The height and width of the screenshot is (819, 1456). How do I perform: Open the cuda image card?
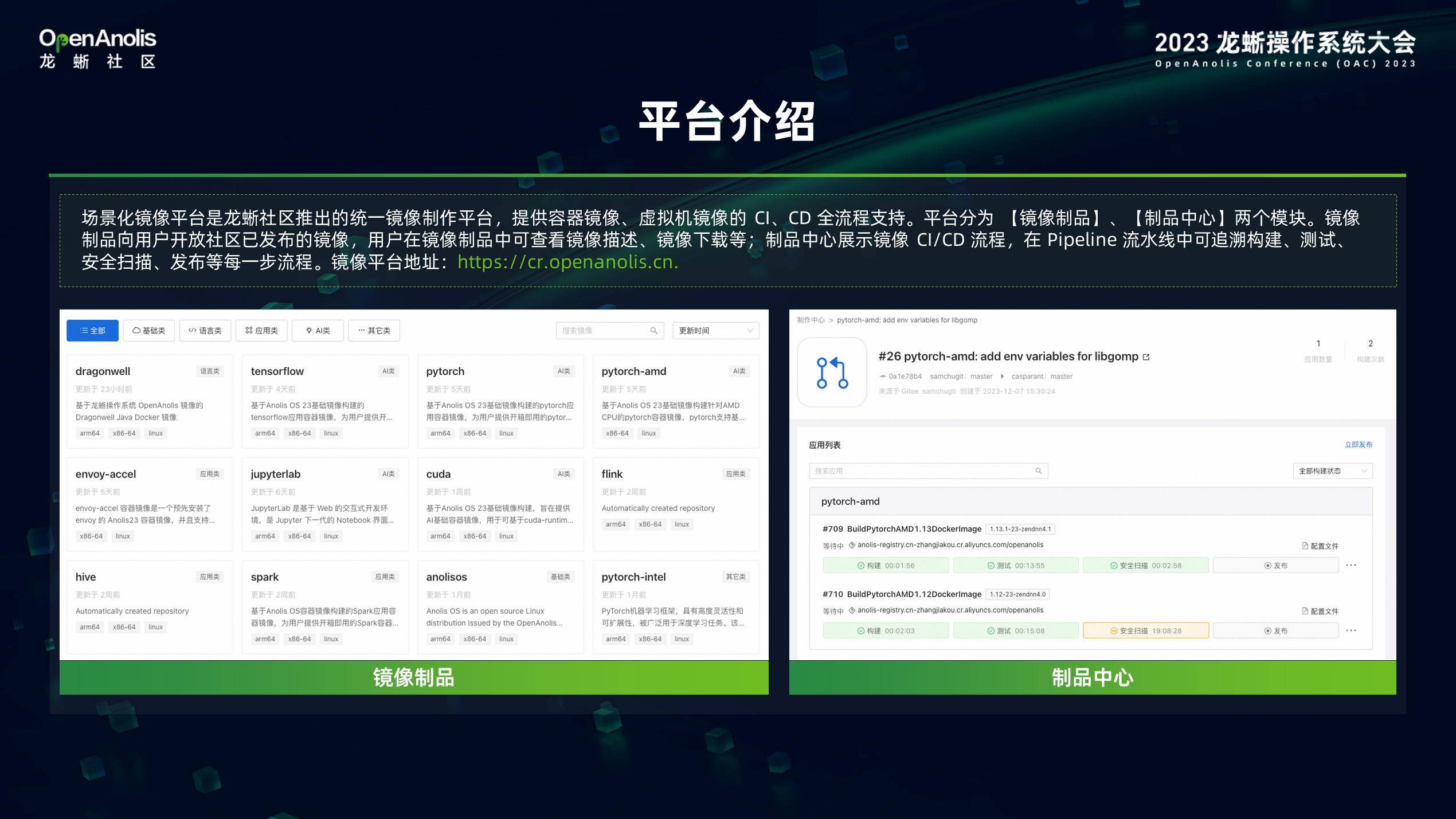(x=500, y=504)
